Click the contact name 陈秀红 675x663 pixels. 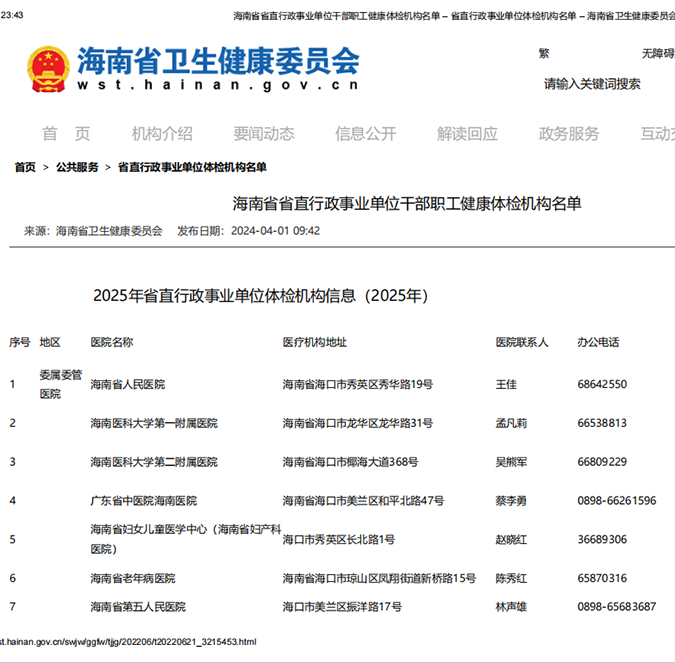511,578
